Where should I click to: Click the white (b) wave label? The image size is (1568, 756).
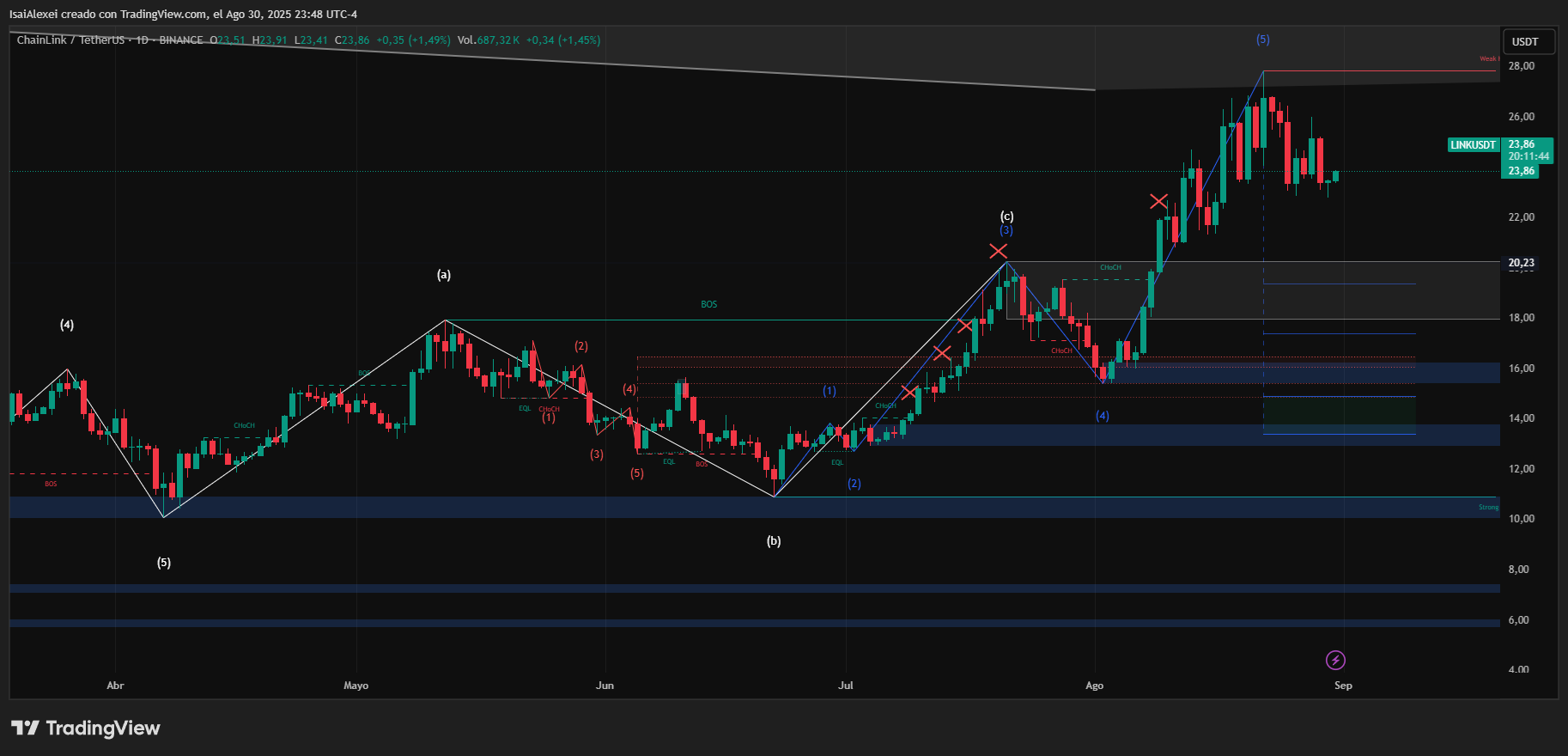pyautogui.click(x=774, y=541)
